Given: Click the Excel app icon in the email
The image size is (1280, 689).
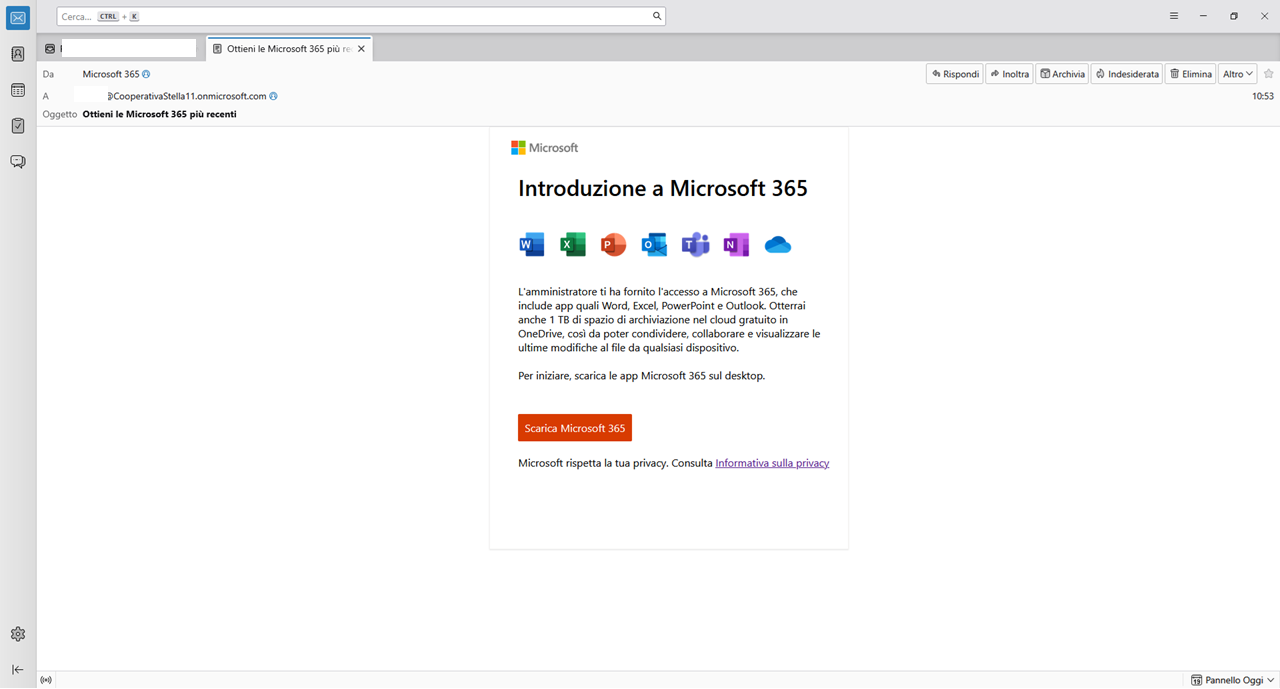Looking at the screenshot, I should pos(573,244).
